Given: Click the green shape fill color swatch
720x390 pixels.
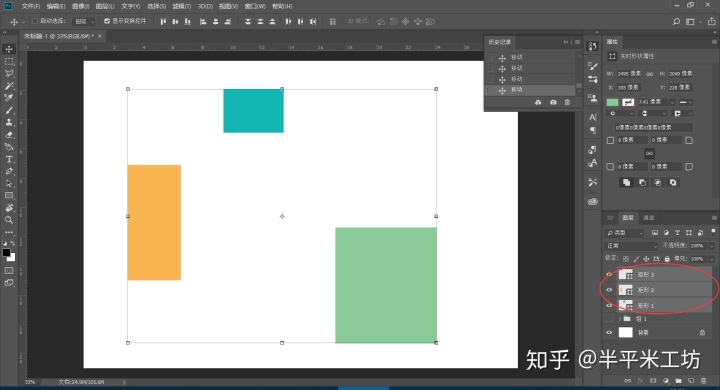Looking at the screenshot, I should (x=613, y=102).
